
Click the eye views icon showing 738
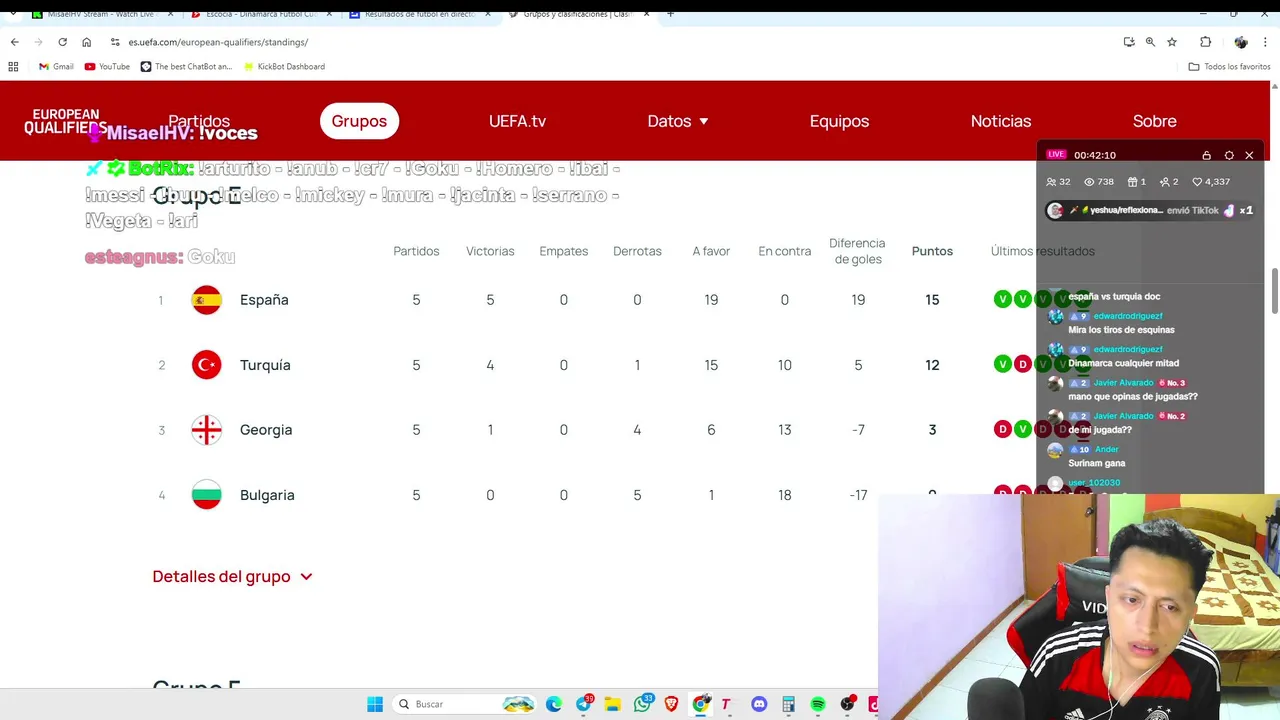point(1090,182)
